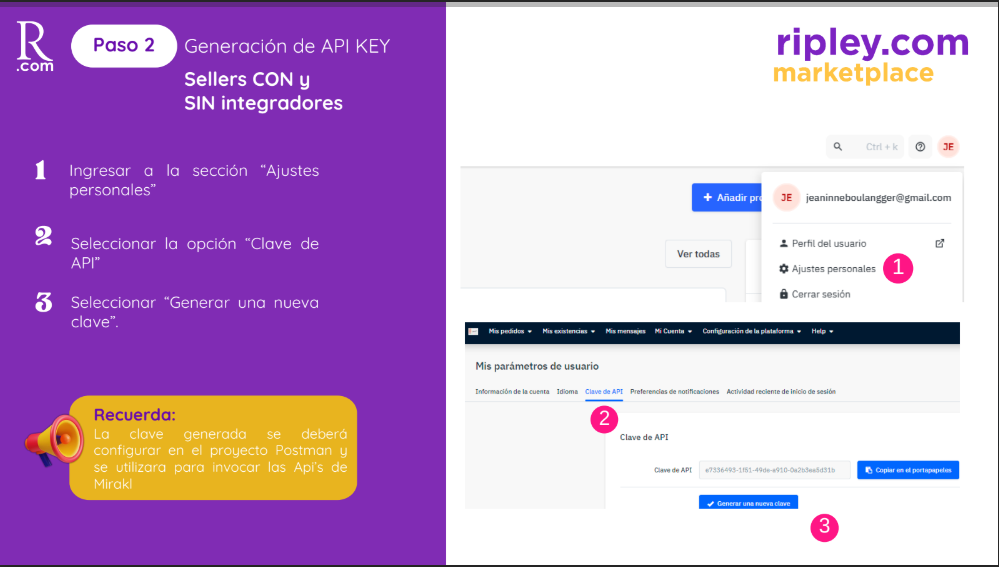Click the Paso 2 pill label

point(124,45)
